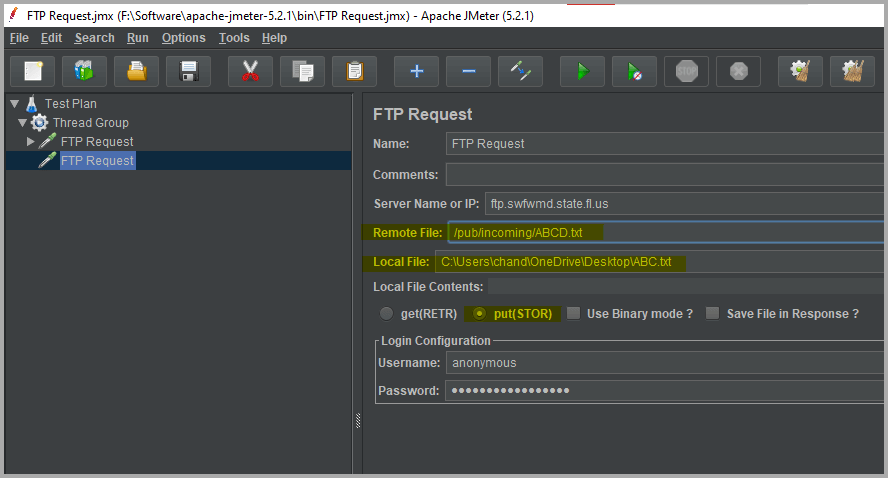Click the Clear All broom icon

click(852, 71)
